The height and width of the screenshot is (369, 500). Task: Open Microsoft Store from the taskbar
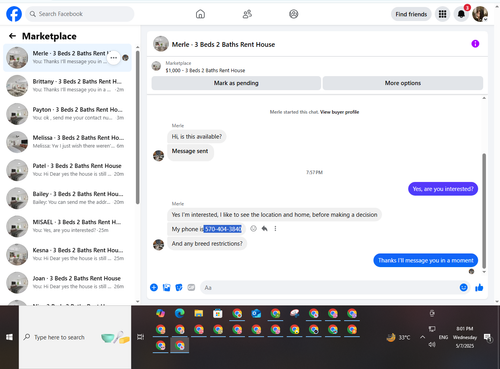coord(218,313)
